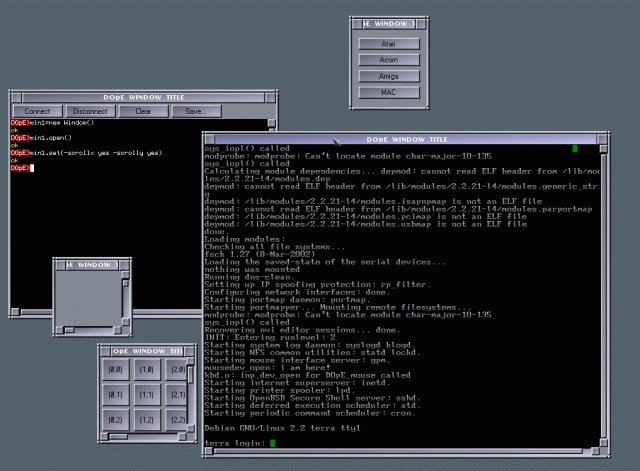Clear the DOpE command terminal

(x=143, y=111)
